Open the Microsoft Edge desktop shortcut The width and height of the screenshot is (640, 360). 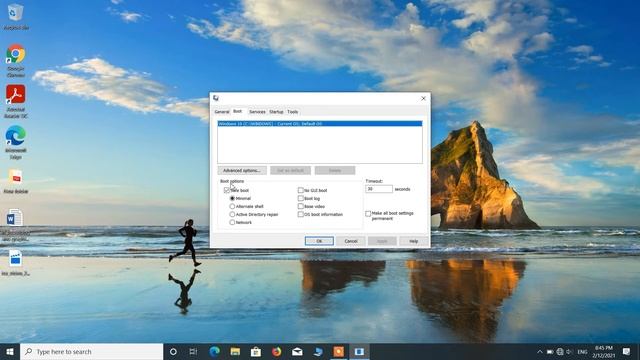[16, 142]
